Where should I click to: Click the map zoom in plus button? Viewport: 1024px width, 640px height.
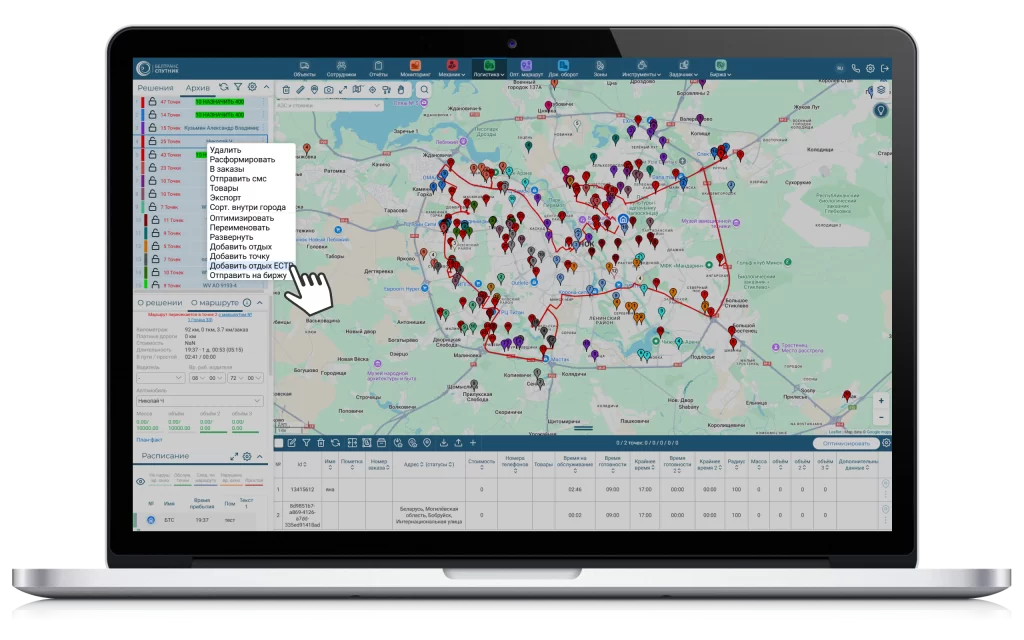[x=881, y=400]
